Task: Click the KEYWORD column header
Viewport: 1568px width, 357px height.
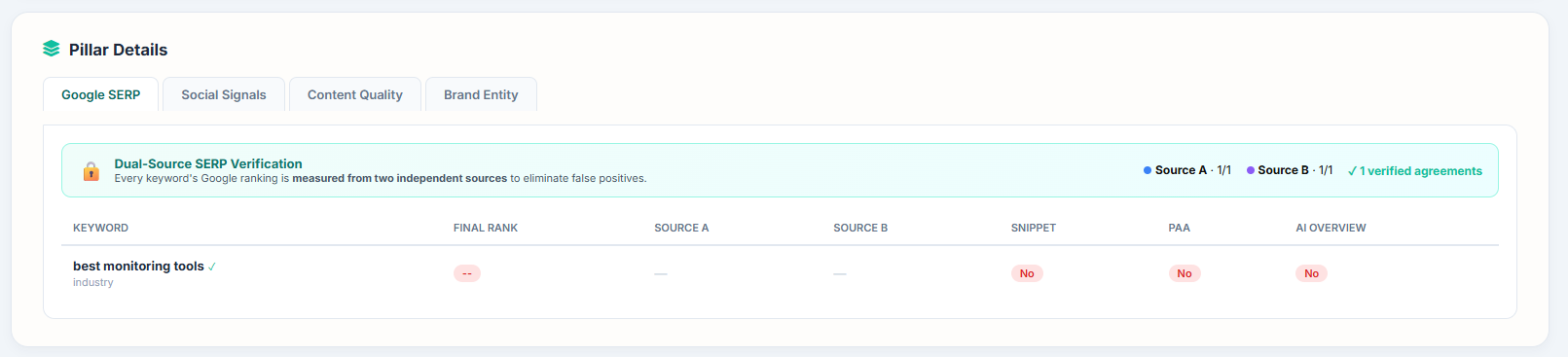Action: (x=100, y=228)
